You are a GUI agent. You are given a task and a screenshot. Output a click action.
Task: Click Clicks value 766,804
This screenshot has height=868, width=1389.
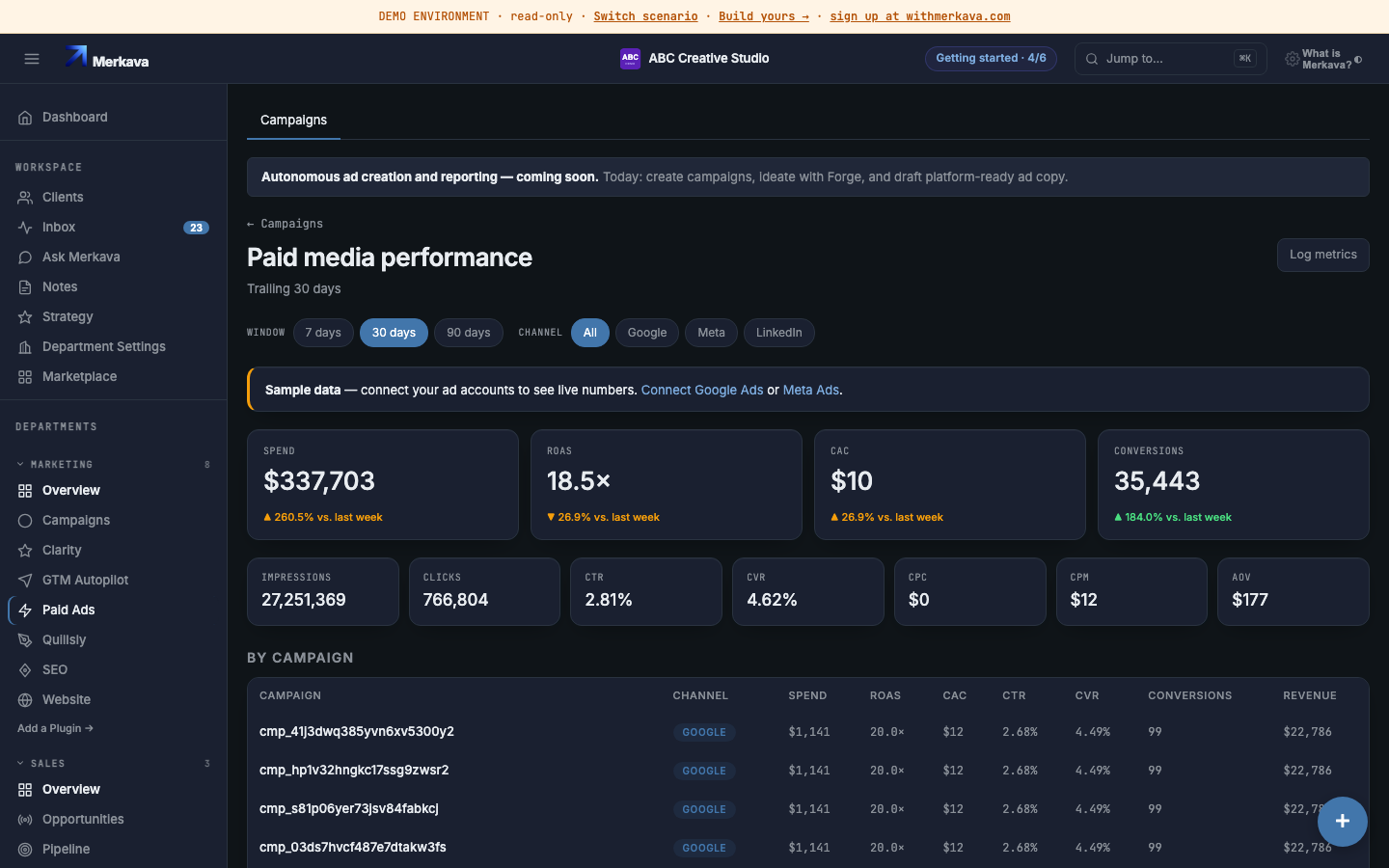[455, 600]
